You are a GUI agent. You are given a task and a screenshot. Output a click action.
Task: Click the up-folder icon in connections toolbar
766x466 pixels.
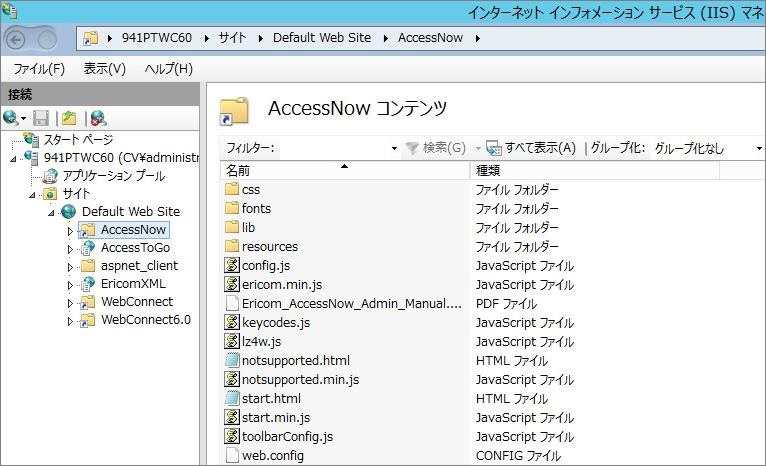(69, 118)
